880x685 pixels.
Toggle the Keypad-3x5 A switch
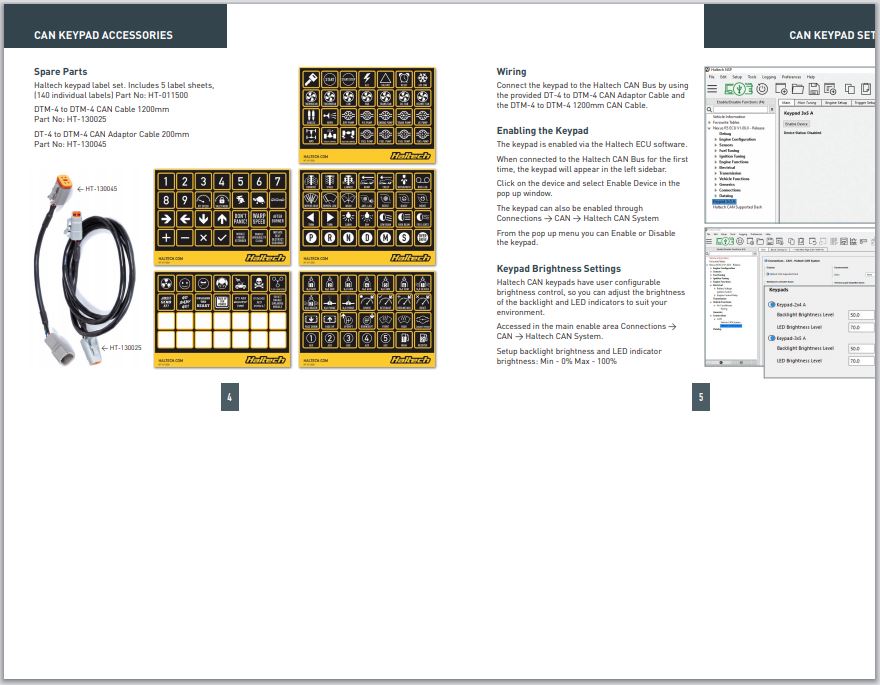point(773,338)
